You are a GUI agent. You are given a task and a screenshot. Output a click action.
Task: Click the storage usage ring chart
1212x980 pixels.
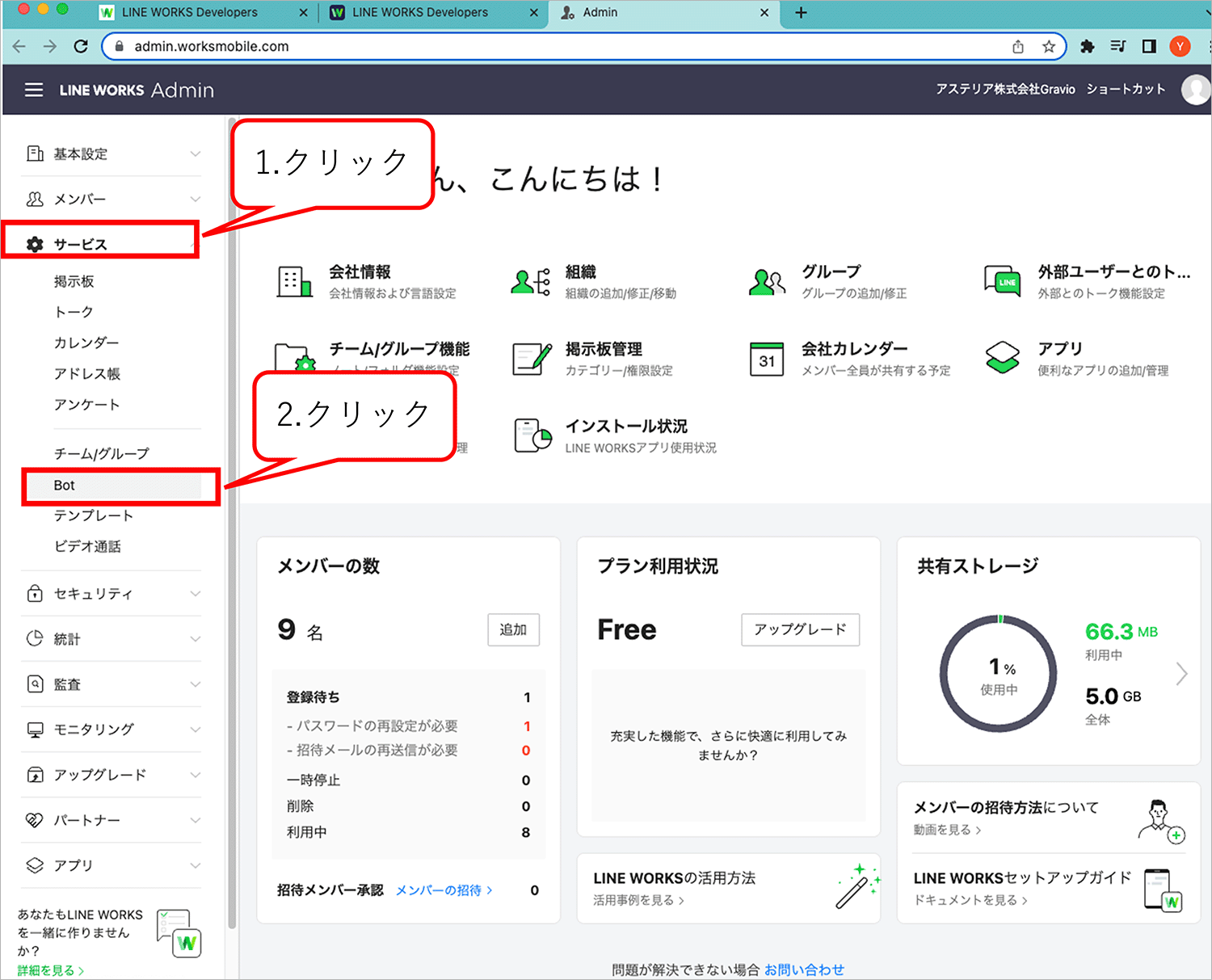[999, 674]
